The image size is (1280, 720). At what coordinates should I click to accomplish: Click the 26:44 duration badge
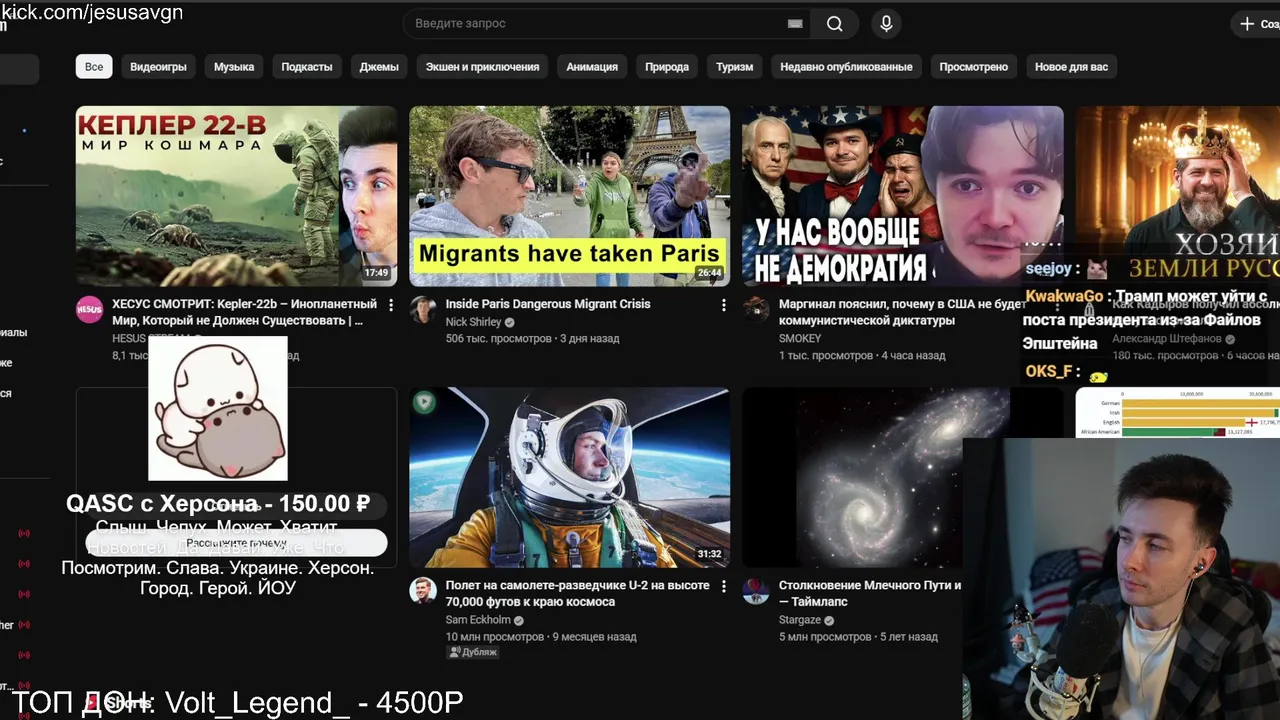[709, 273]
